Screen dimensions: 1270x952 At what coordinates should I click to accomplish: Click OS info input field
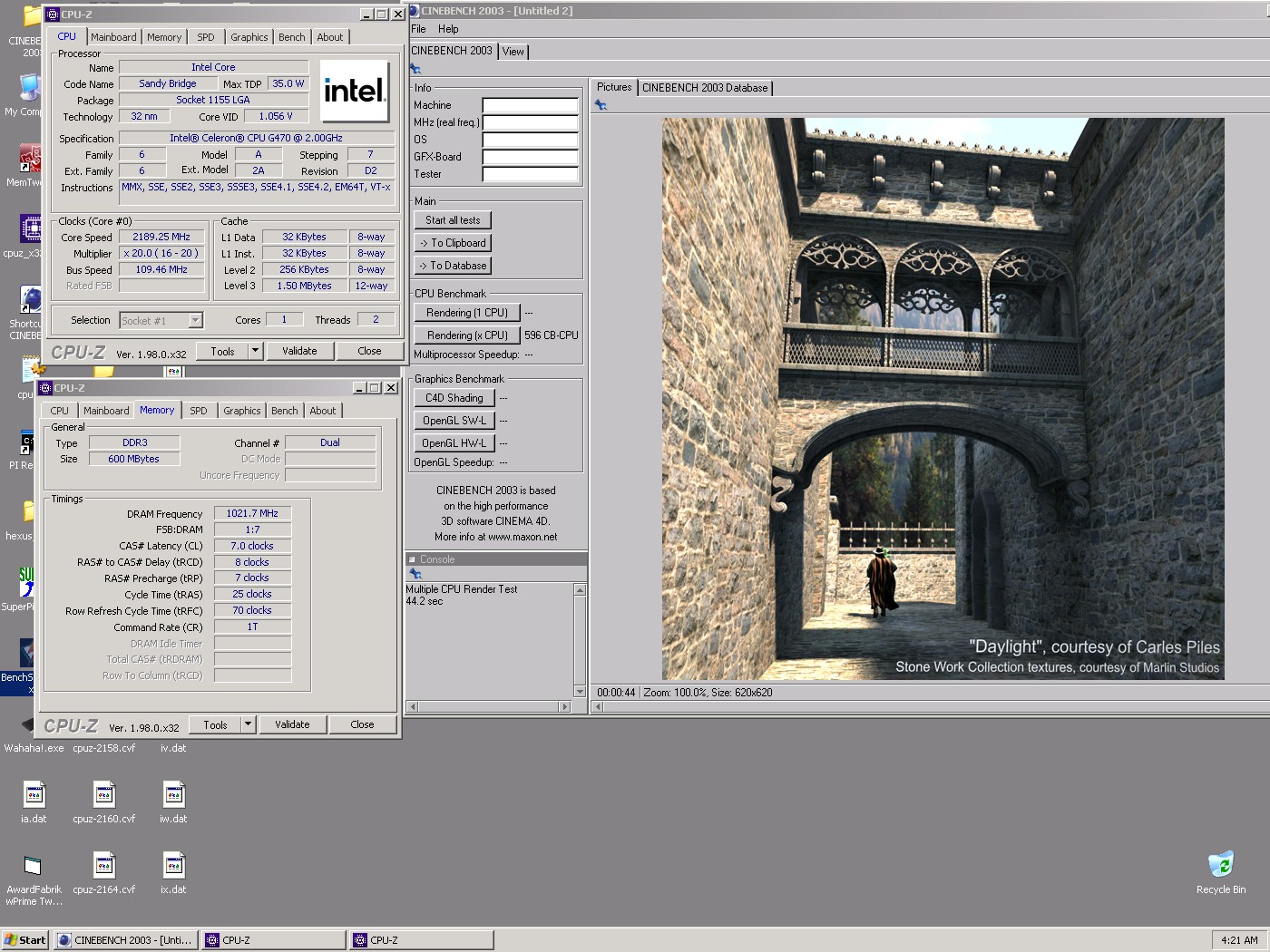click(x=531, y=140)
